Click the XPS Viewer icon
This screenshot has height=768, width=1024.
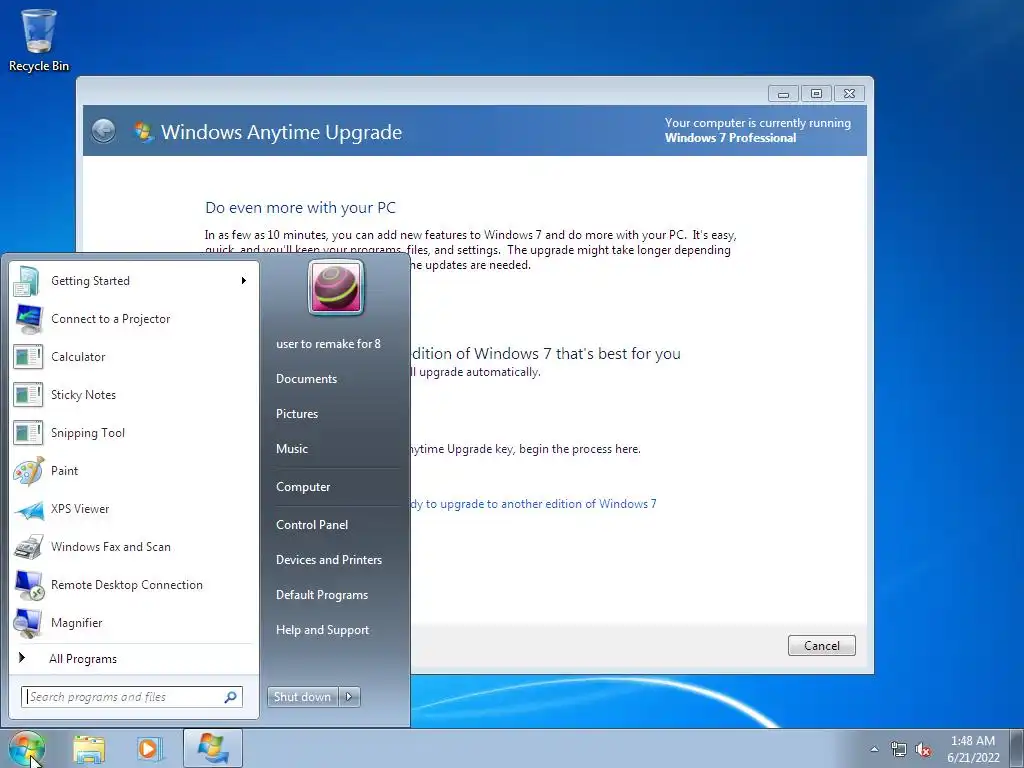pyautogui.click(x=28, y=509)
